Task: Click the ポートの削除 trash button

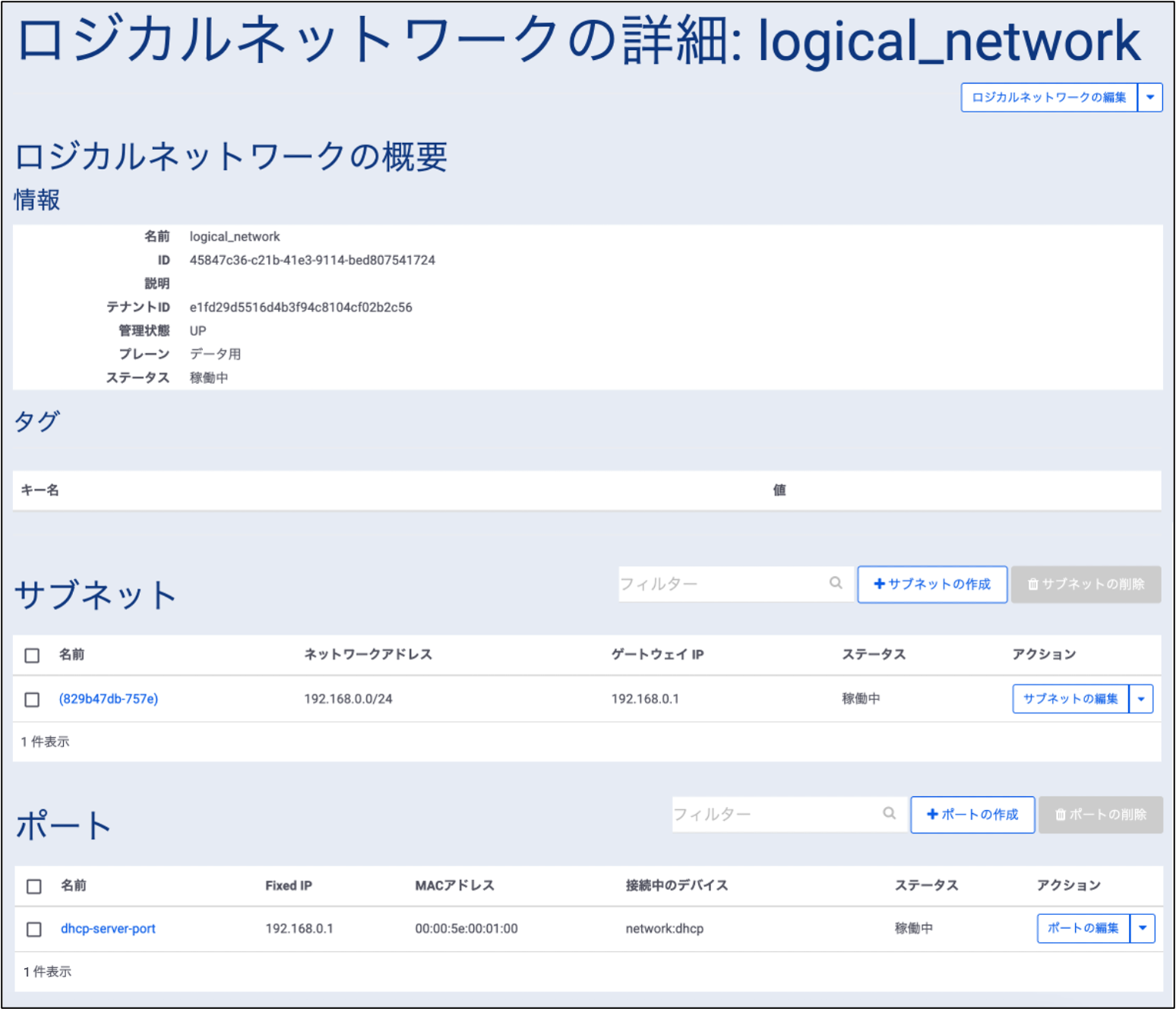Action: pos(1100,814)
